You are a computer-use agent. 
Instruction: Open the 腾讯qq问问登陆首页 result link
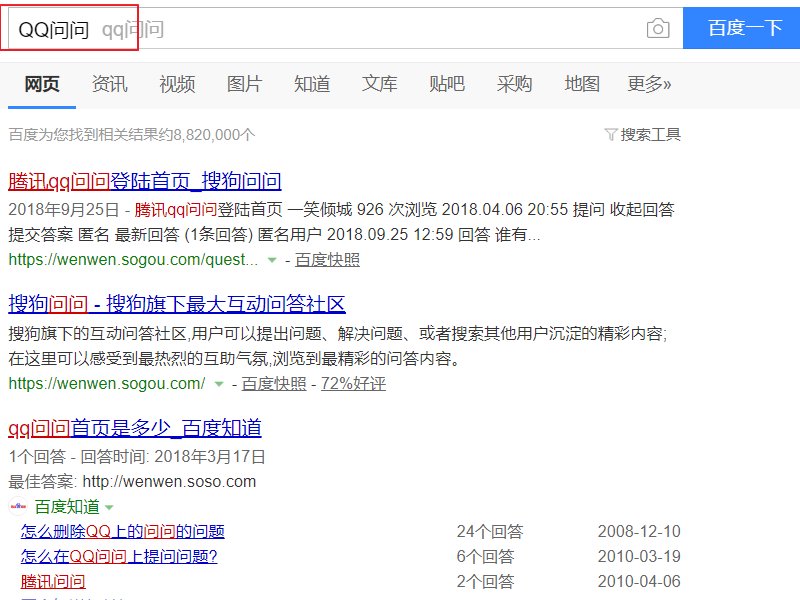click(x=144, y=179)
